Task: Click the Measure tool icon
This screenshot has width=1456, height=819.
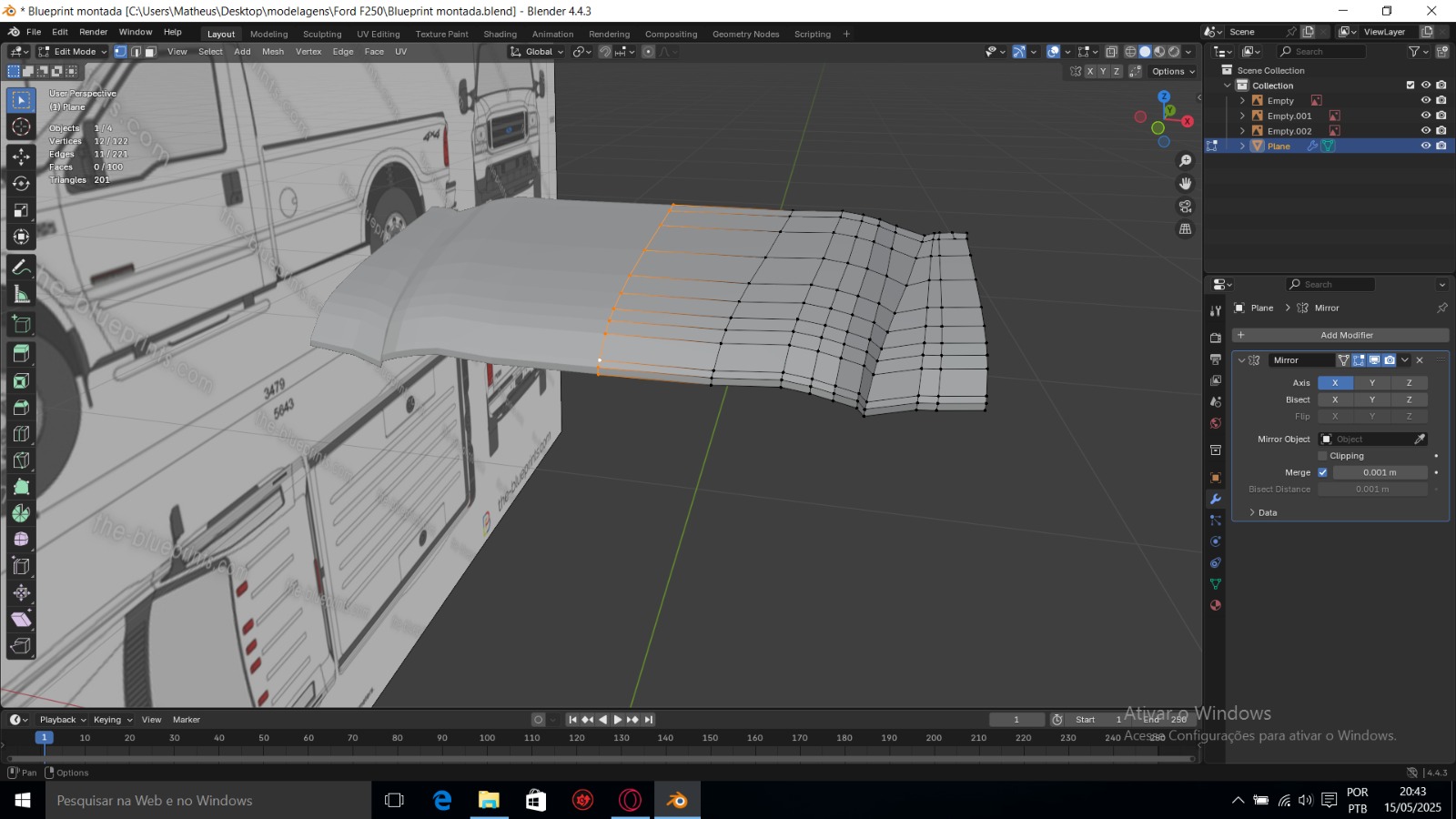Action: coord(21,294)
